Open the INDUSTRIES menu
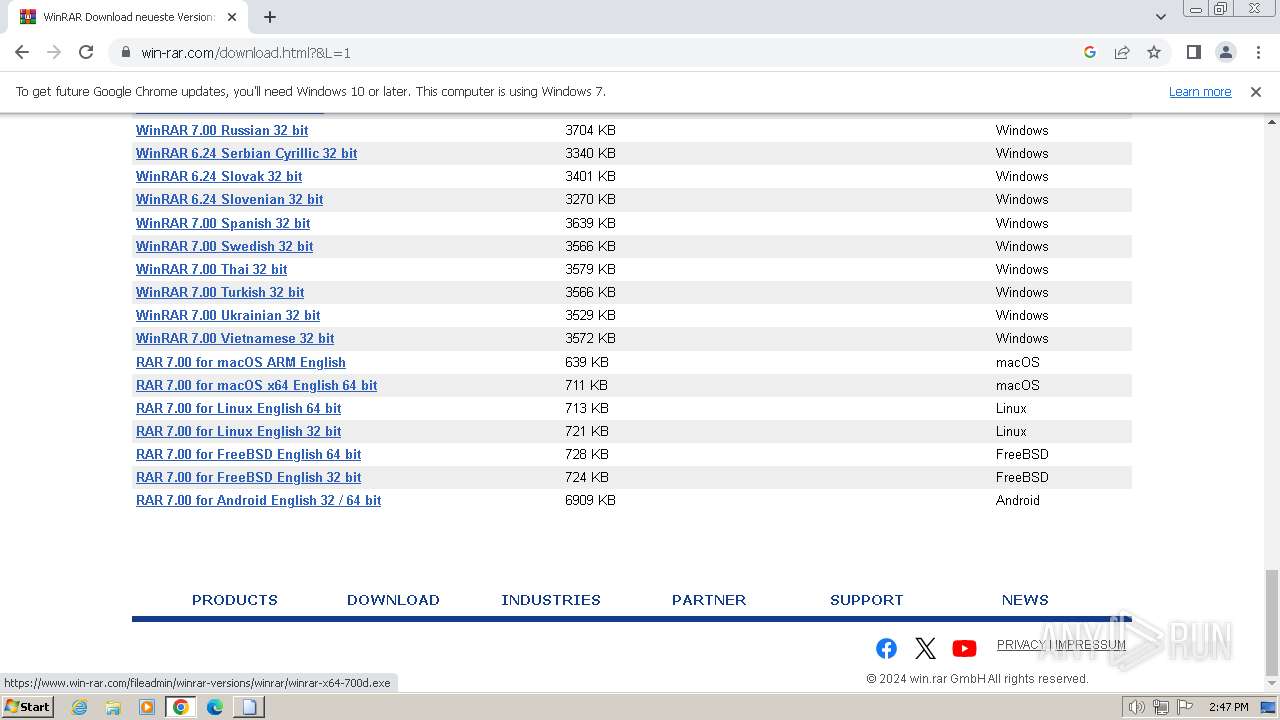 point(551,600)
